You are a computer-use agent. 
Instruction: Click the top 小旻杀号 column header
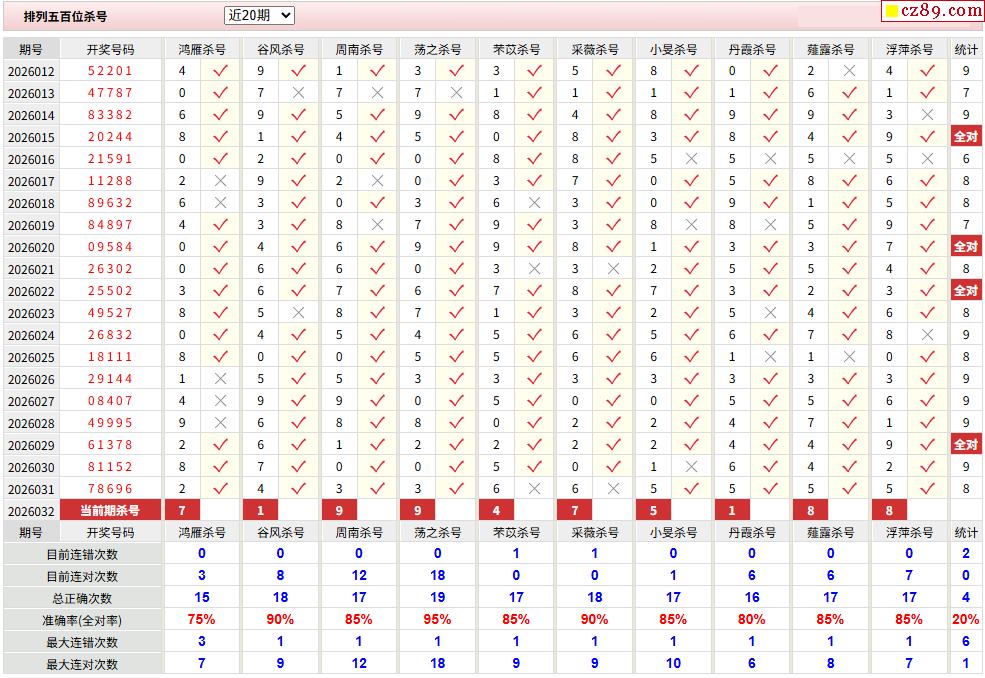click(673, 49)
